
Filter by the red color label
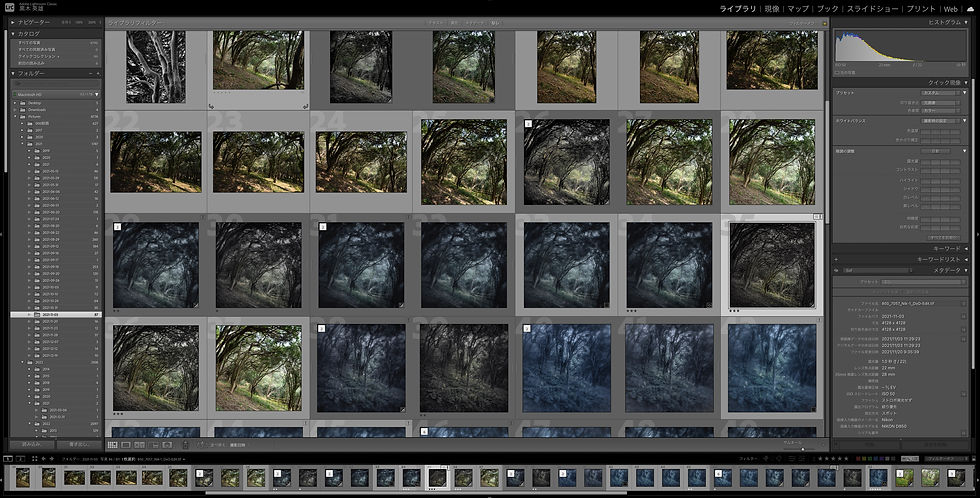pyautogui.click(x=858, y=458)
